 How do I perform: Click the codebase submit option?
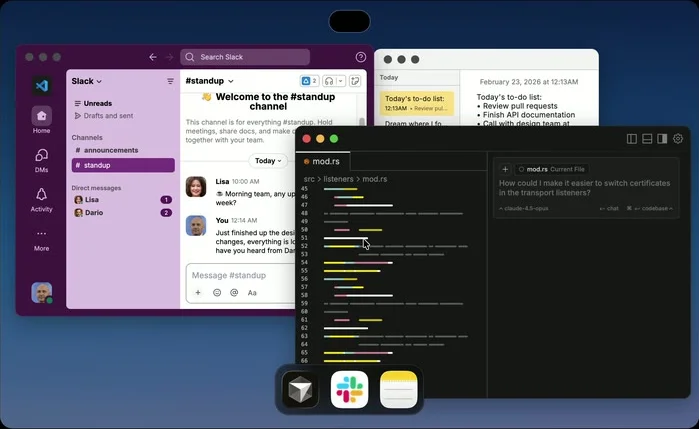pyautogui.click(x=650, y=209)
